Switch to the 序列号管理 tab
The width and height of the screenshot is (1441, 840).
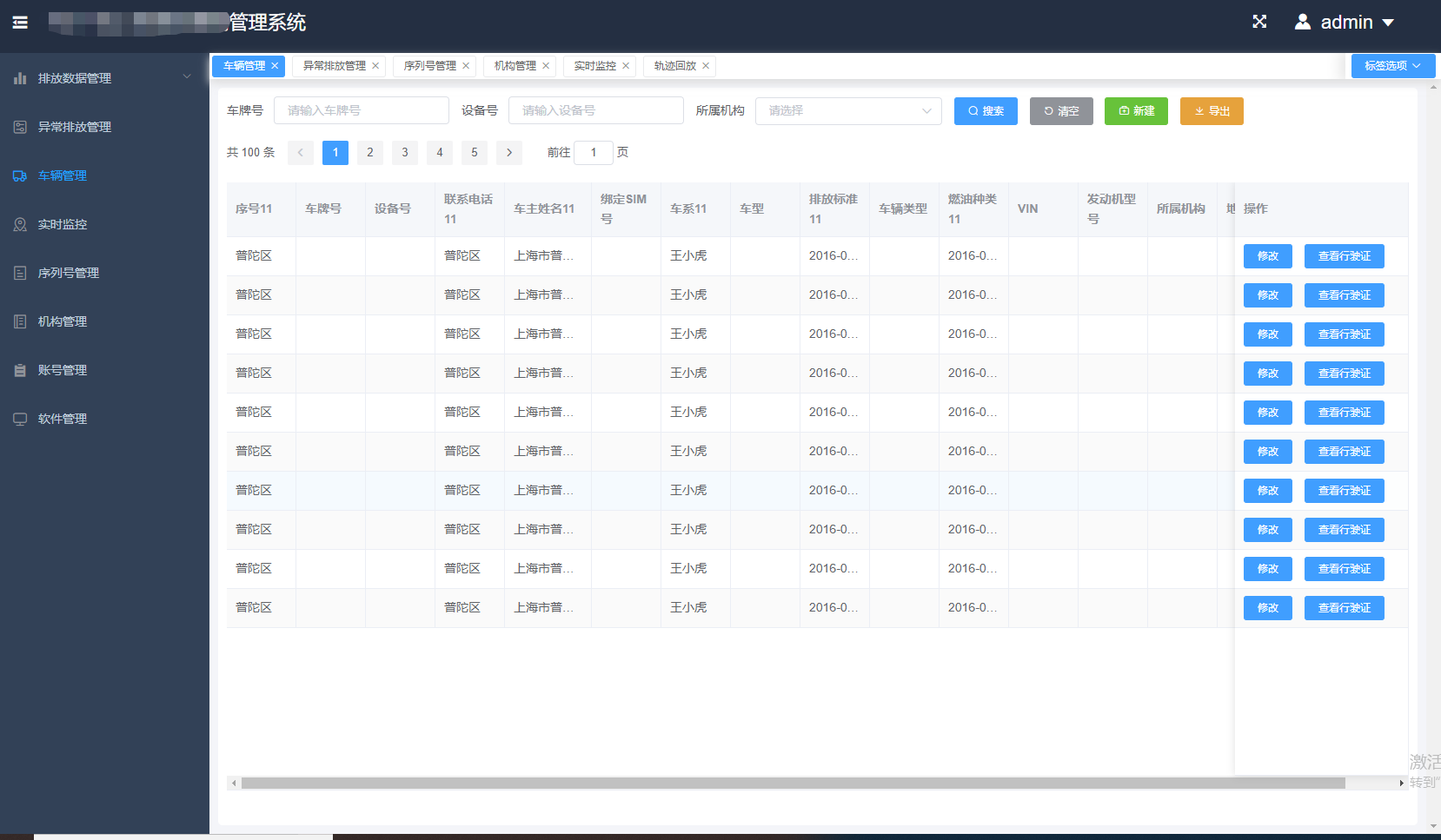(430, 66)
